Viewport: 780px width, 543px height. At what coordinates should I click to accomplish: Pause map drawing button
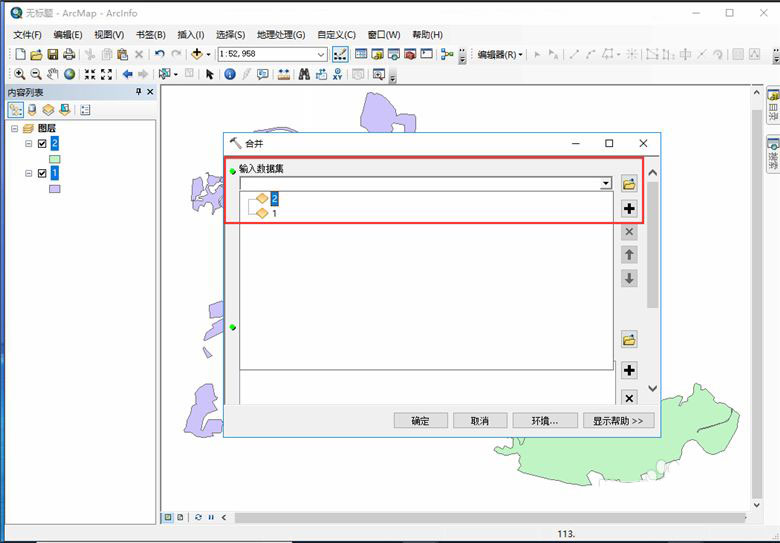coord(211,517)
